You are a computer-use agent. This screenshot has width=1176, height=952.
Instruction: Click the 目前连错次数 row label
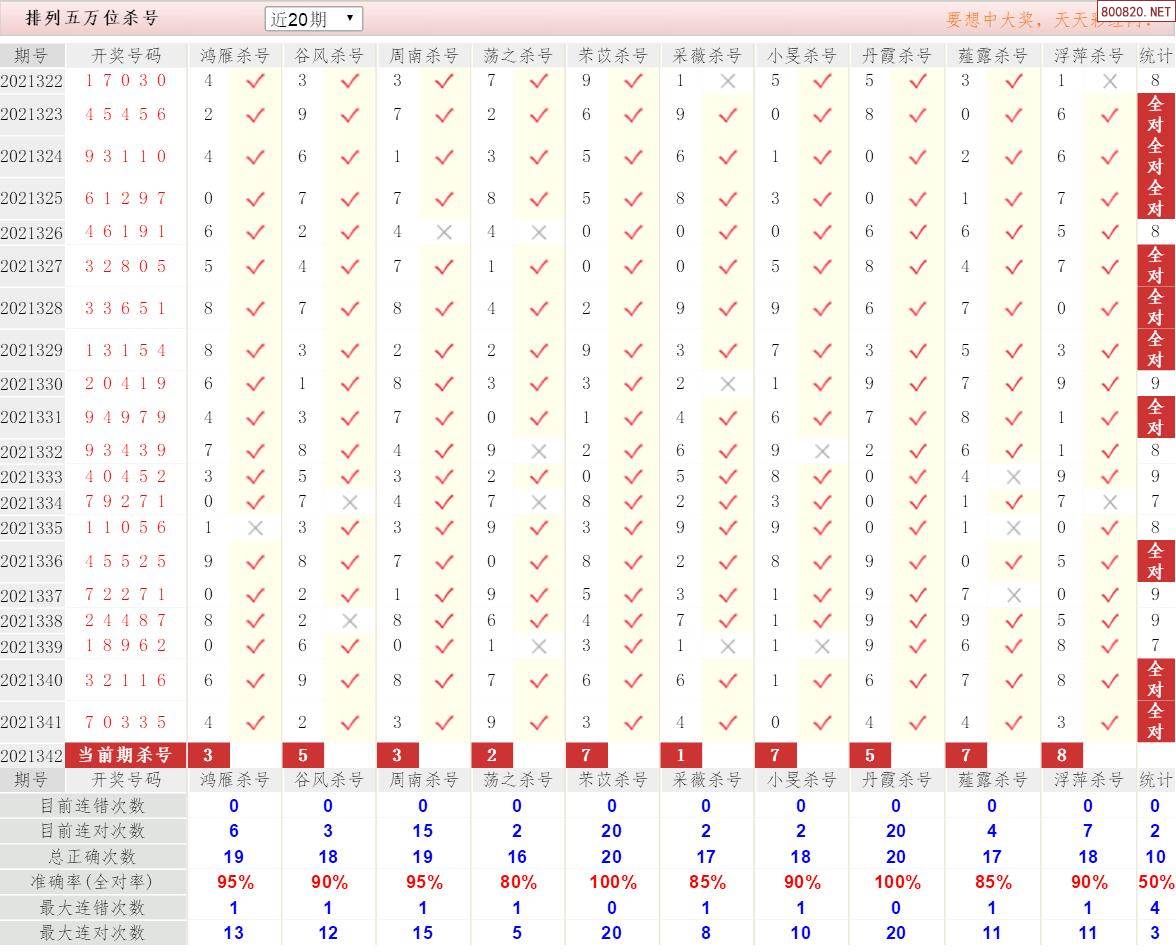click(x=92, y=806)
